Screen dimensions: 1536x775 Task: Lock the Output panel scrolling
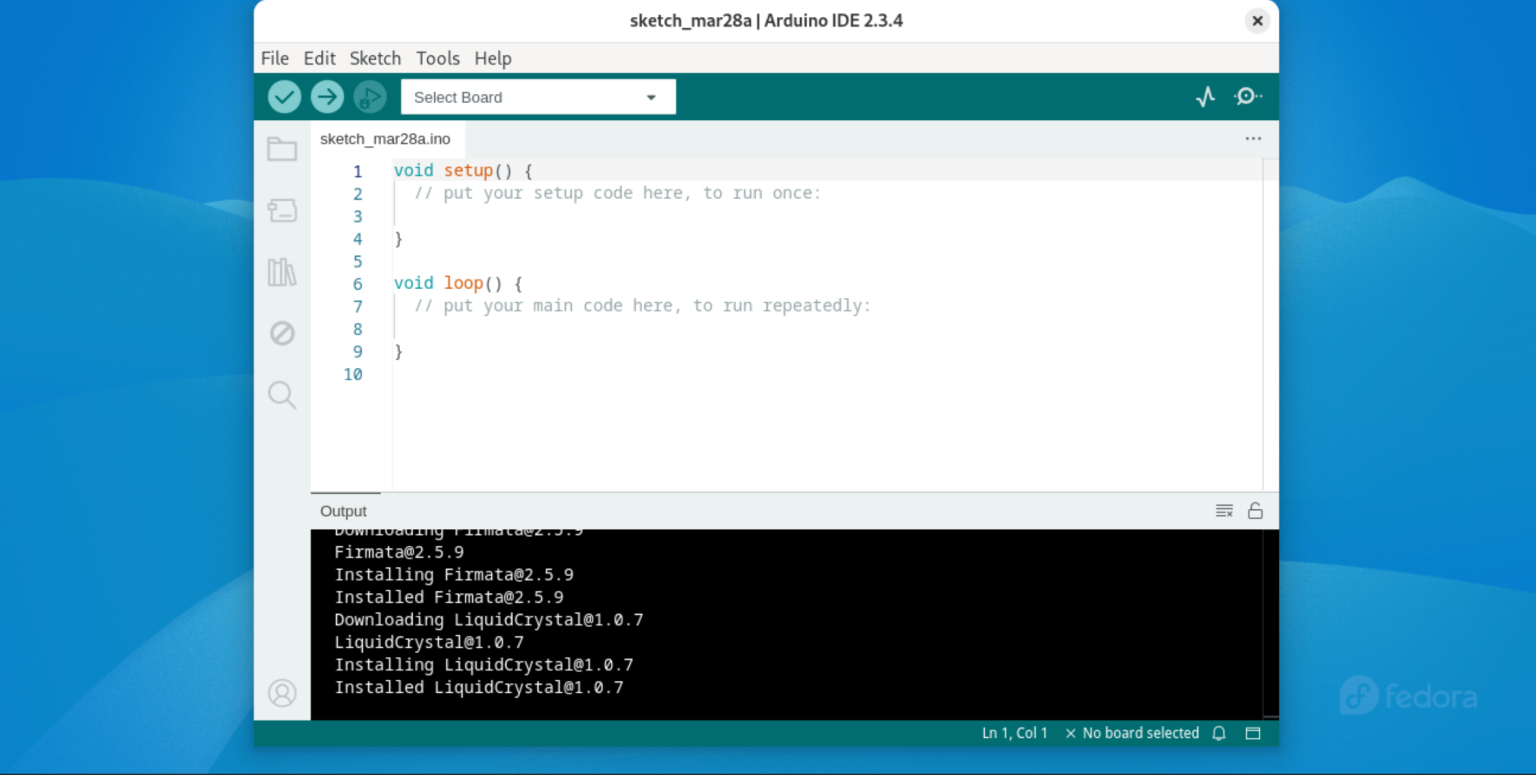1256,510
